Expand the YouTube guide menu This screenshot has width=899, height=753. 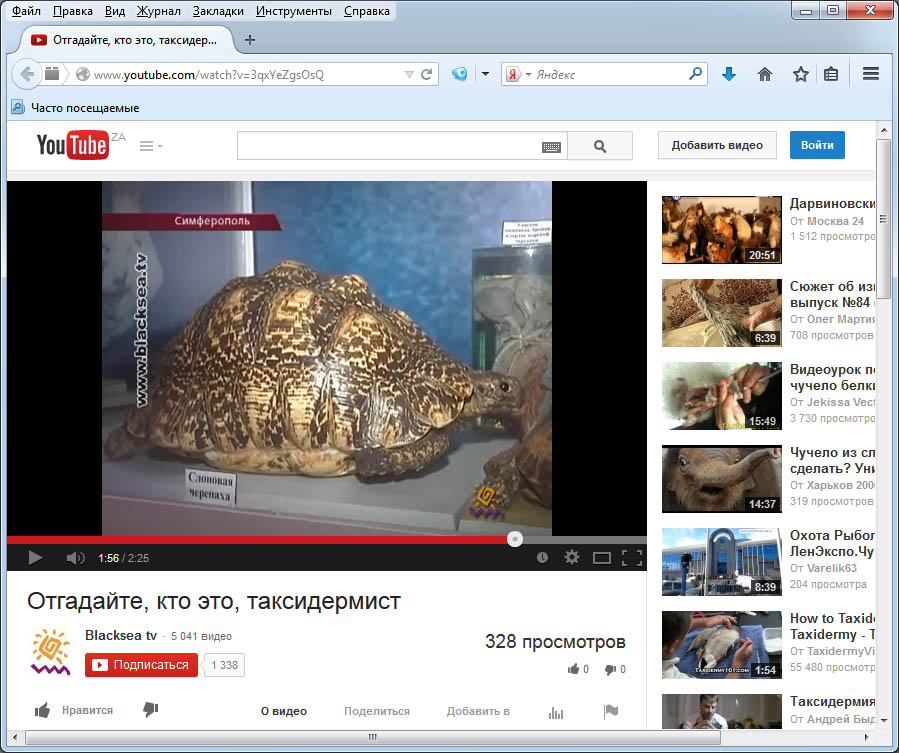pos(150,146)
